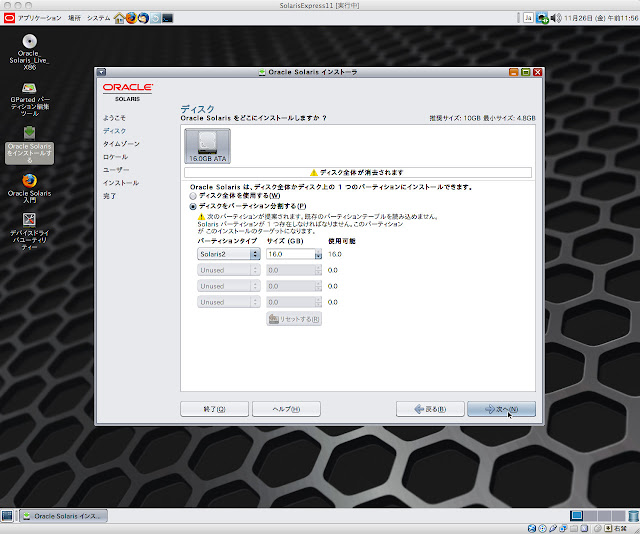Open the second Unused partition type dropdown
640x534 pixels.
229,286
